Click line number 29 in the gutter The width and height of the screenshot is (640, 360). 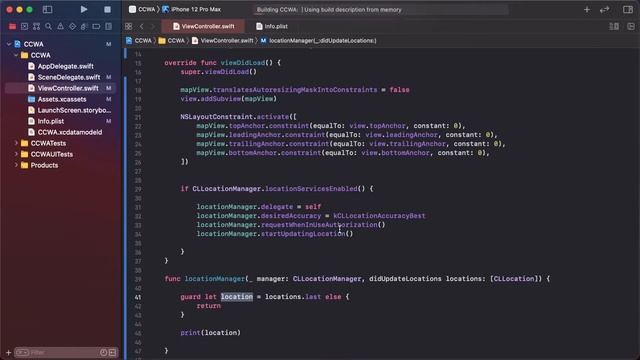(x=138, y=189)
